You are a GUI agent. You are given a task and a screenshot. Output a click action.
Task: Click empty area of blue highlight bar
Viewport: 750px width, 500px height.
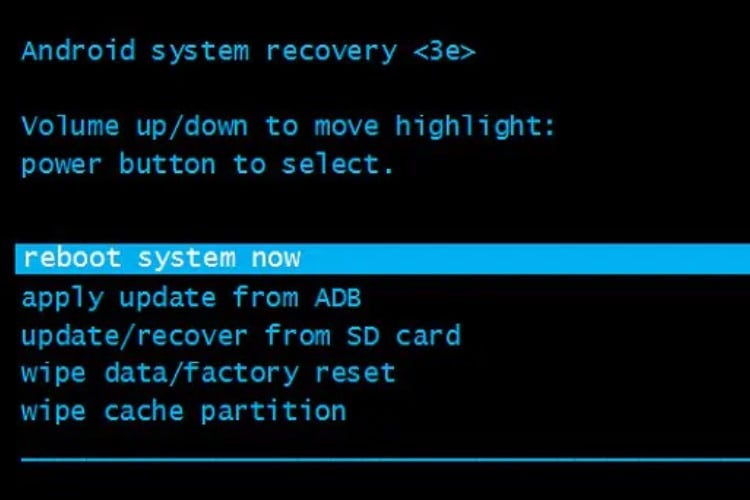[526, 259]
